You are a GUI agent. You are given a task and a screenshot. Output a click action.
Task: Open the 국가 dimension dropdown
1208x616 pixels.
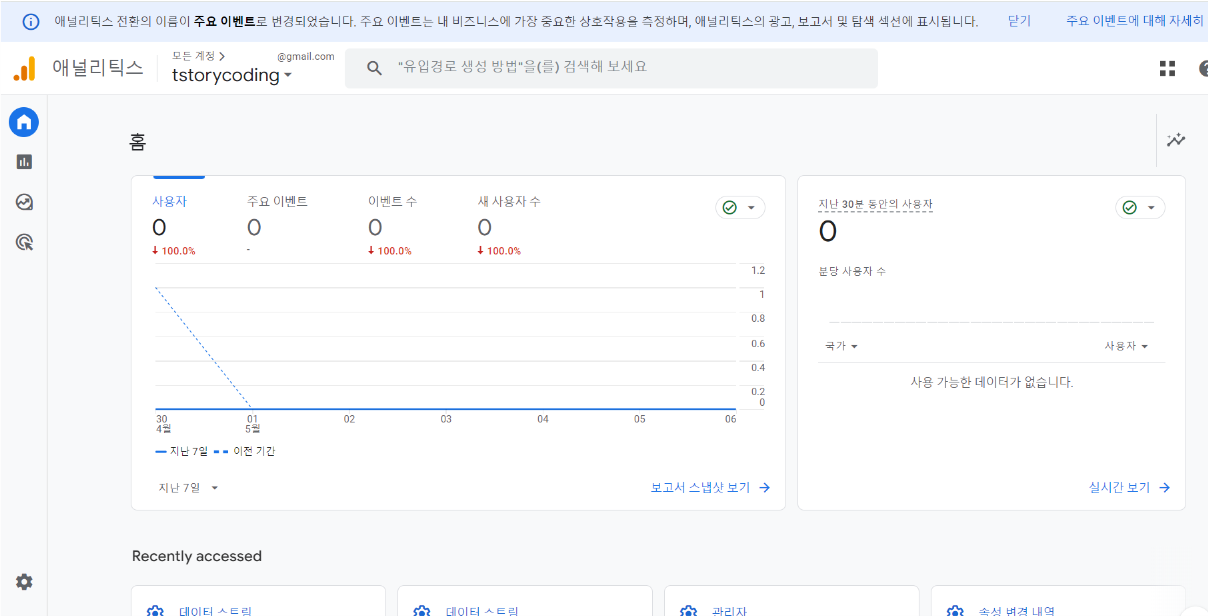(840, 345)
